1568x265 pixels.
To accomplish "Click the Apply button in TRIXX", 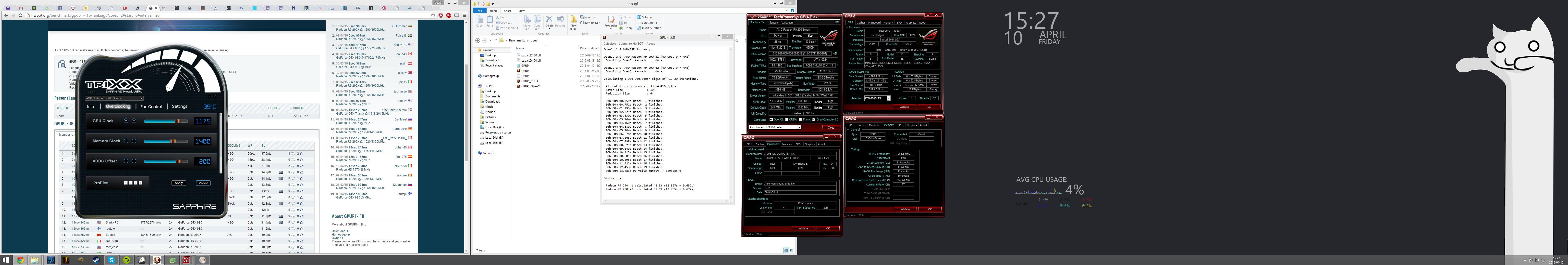I will (x=179, y=183).
